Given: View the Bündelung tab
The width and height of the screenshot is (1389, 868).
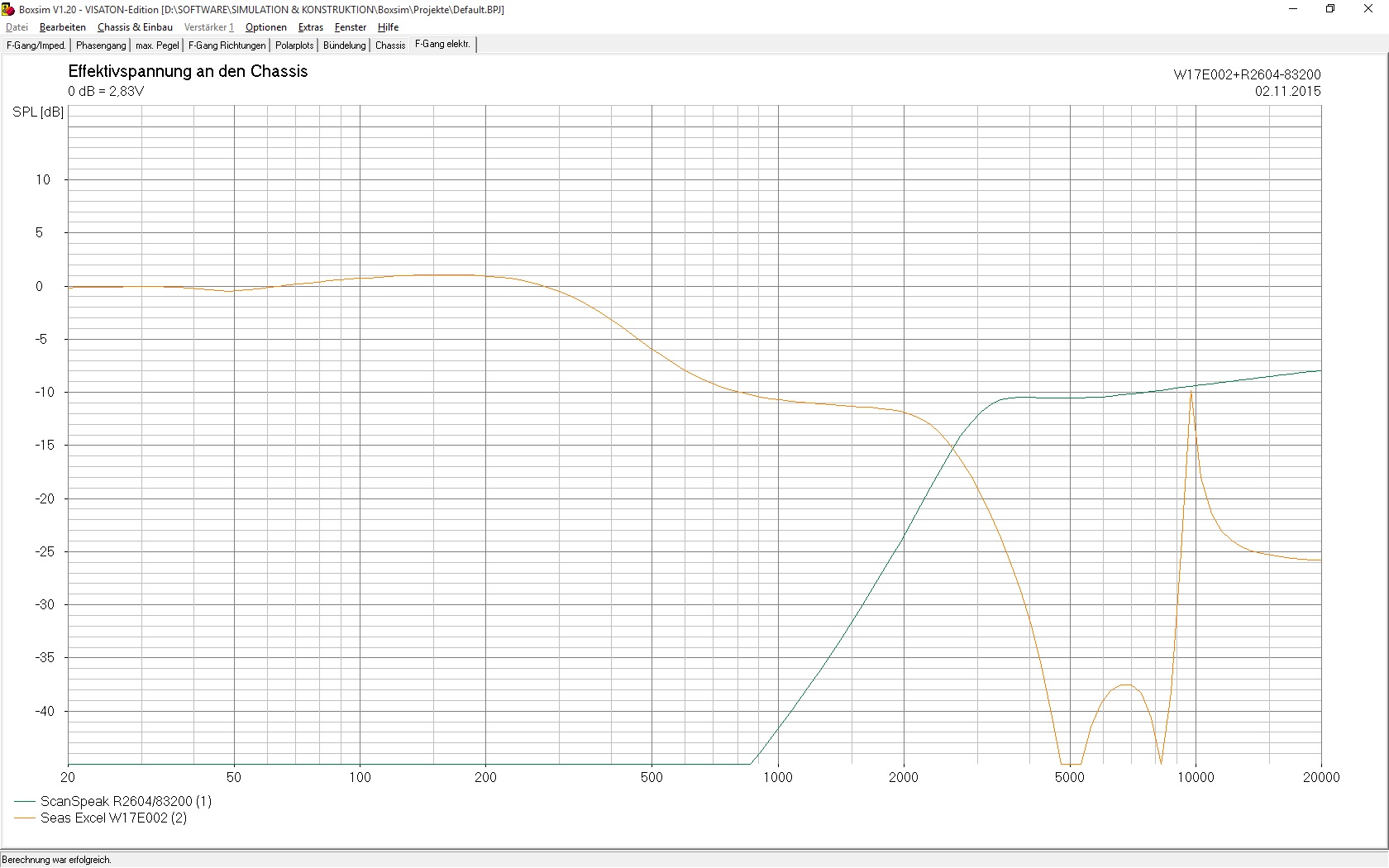Looking at the screenshot, I should coord(344,45).
